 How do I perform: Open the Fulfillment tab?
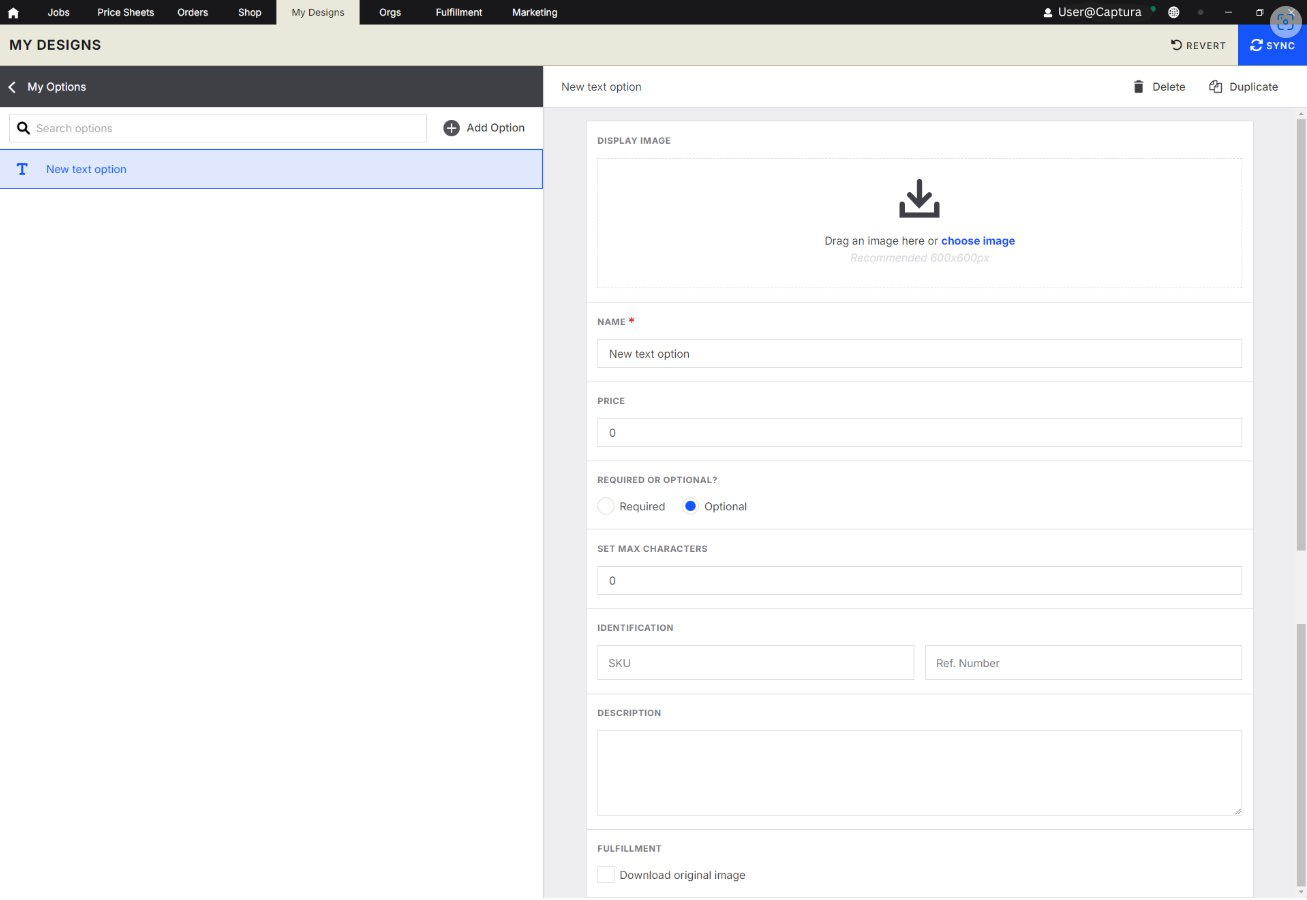tap(459, 13)
